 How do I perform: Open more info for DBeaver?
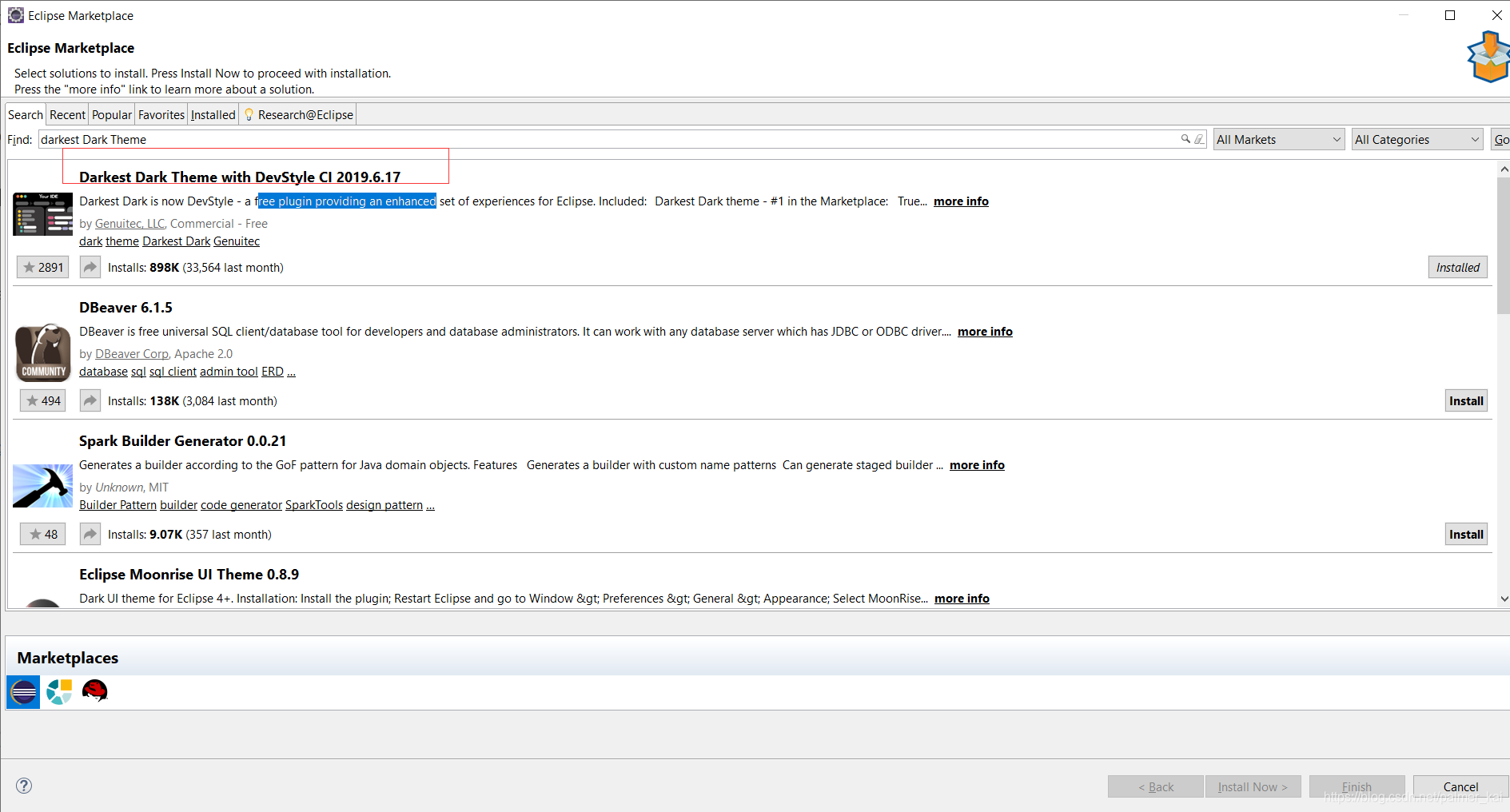click(985, 332)
